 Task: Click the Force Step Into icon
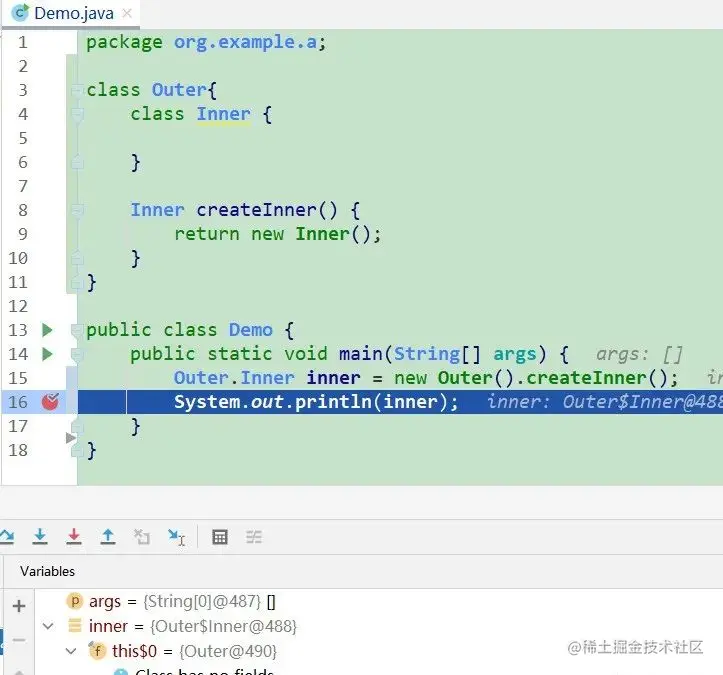click(x=74, y=536)
